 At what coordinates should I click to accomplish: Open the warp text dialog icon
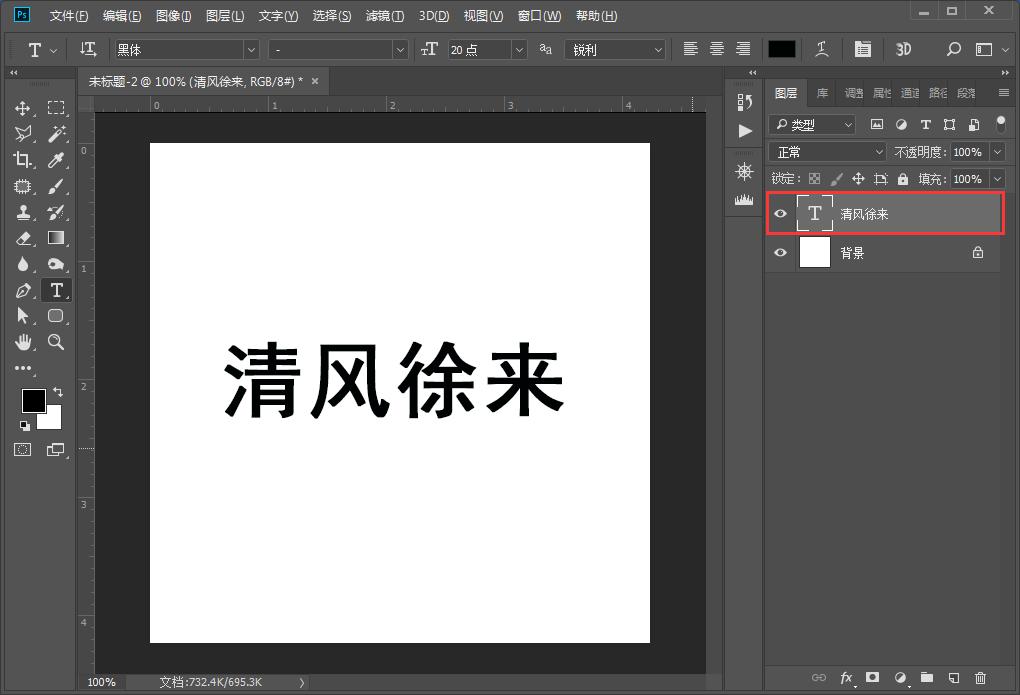point(821,49)
